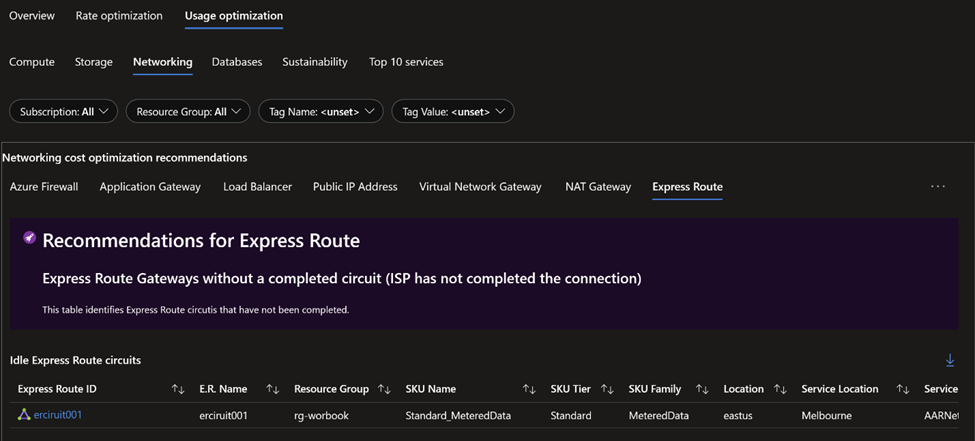Sort by Service Location column

point(903,389)
